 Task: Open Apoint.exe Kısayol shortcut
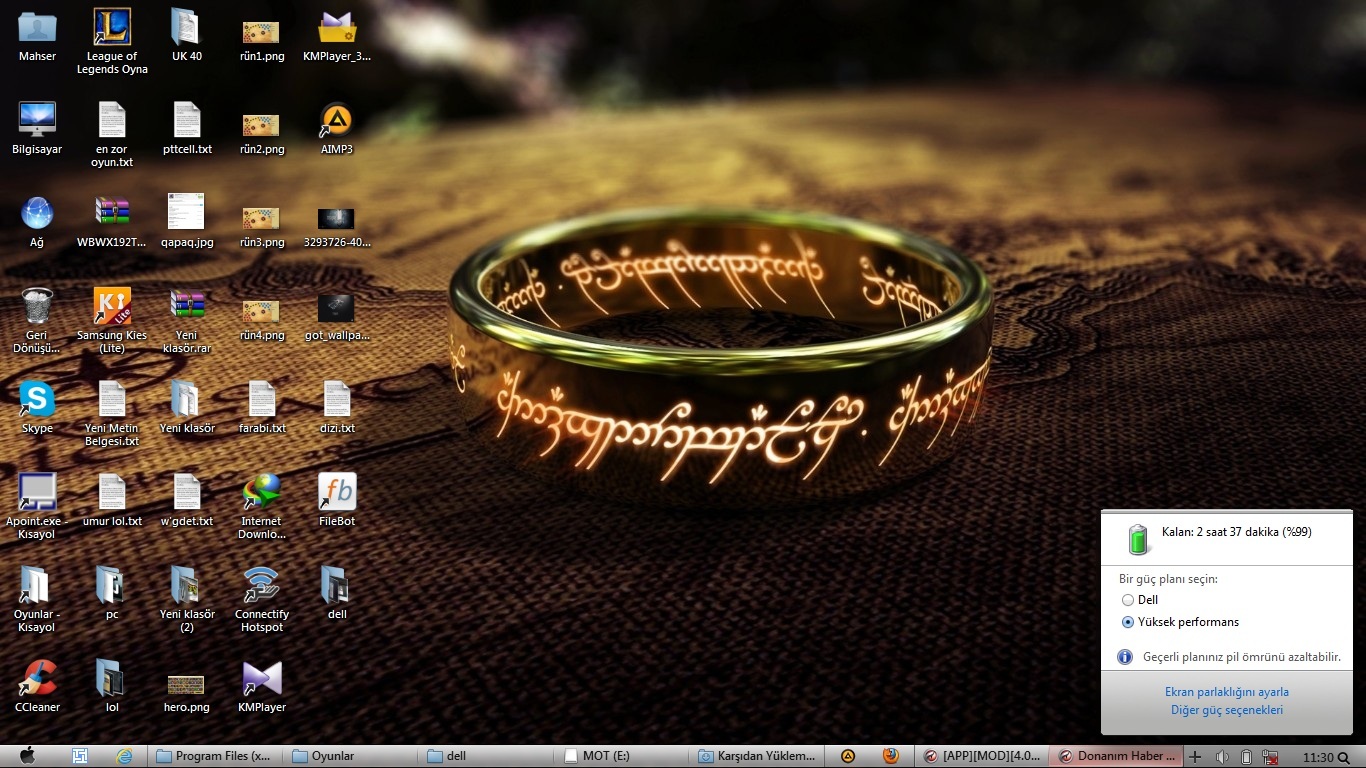[x=37, y=507]
